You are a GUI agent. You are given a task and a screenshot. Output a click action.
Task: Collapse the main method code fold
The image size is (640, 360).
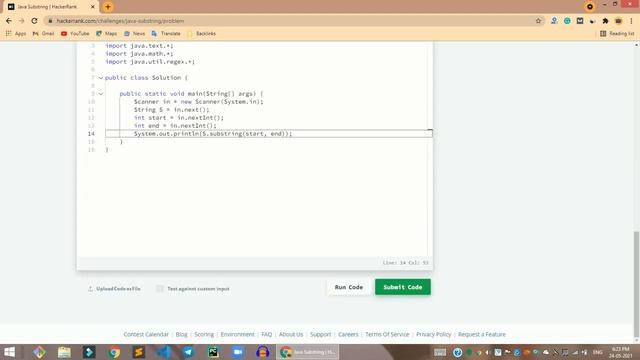point(101,93)
